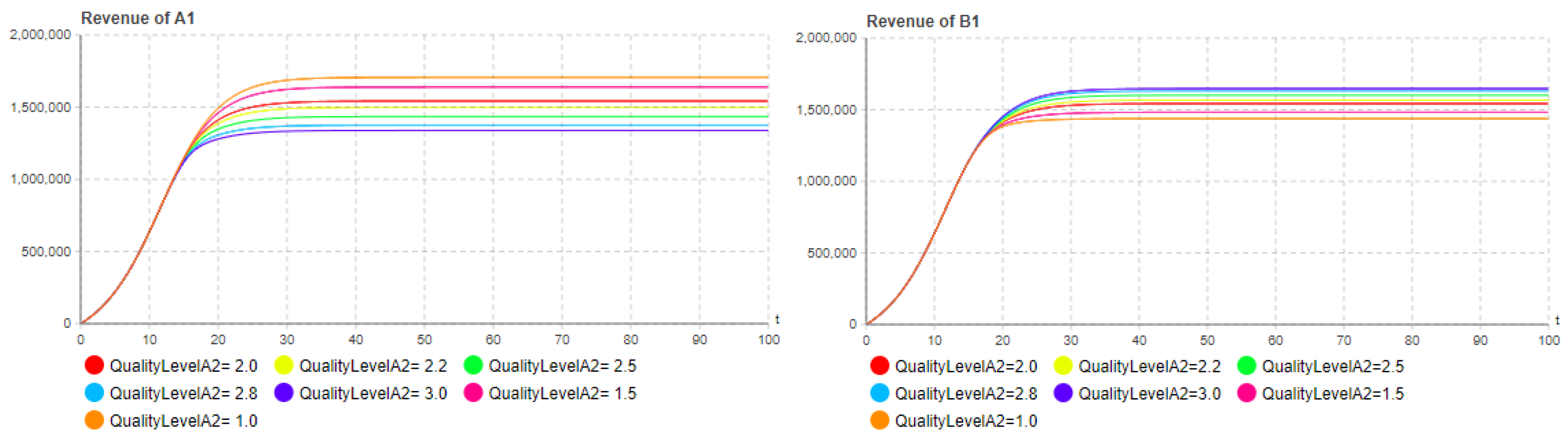Click purple 3.0 legend dot under Revenue of B1
The image size is (1568, 443).
pyautogui.click(x=1063, y=393)
